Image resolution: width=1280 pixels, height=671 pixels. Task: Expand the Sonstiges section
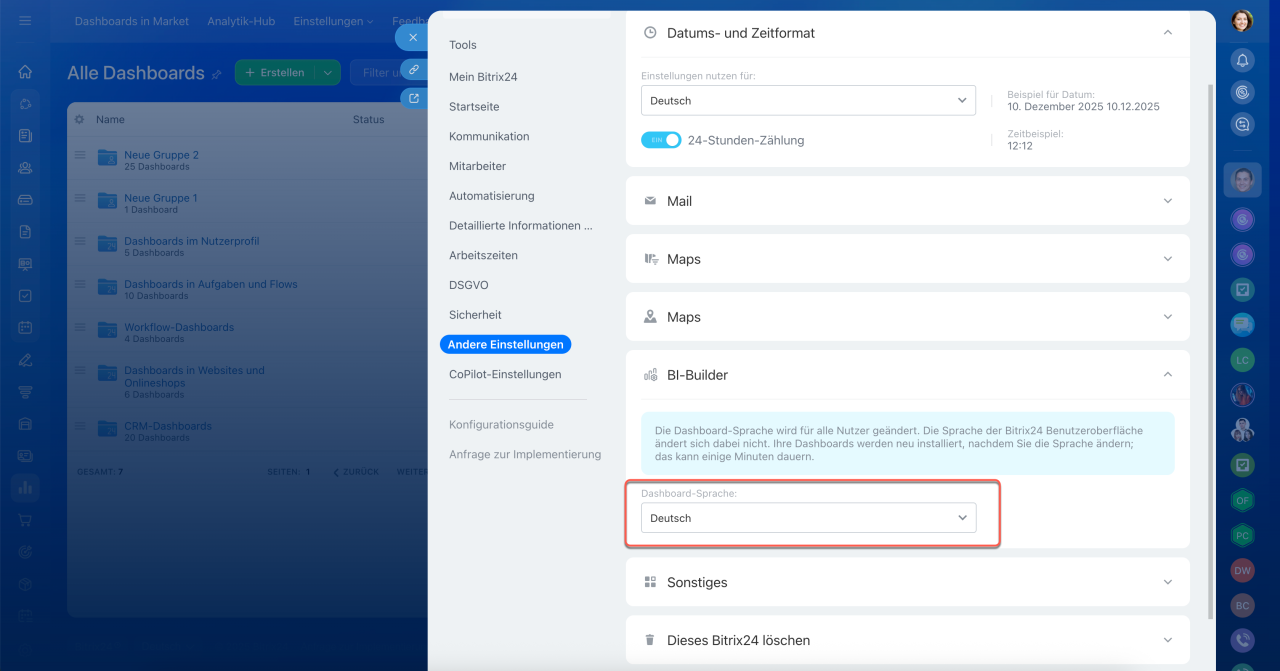pos(907,582)
